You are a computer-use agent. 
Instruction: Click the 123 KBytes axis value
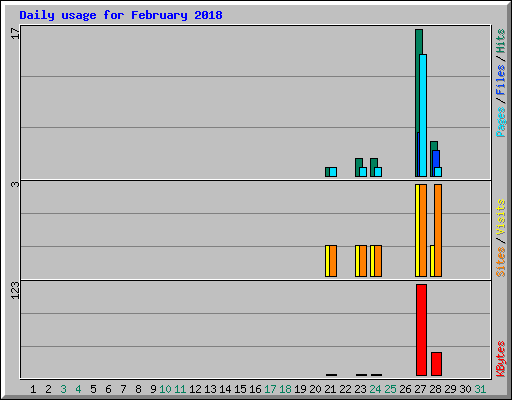tap(15, 290)
